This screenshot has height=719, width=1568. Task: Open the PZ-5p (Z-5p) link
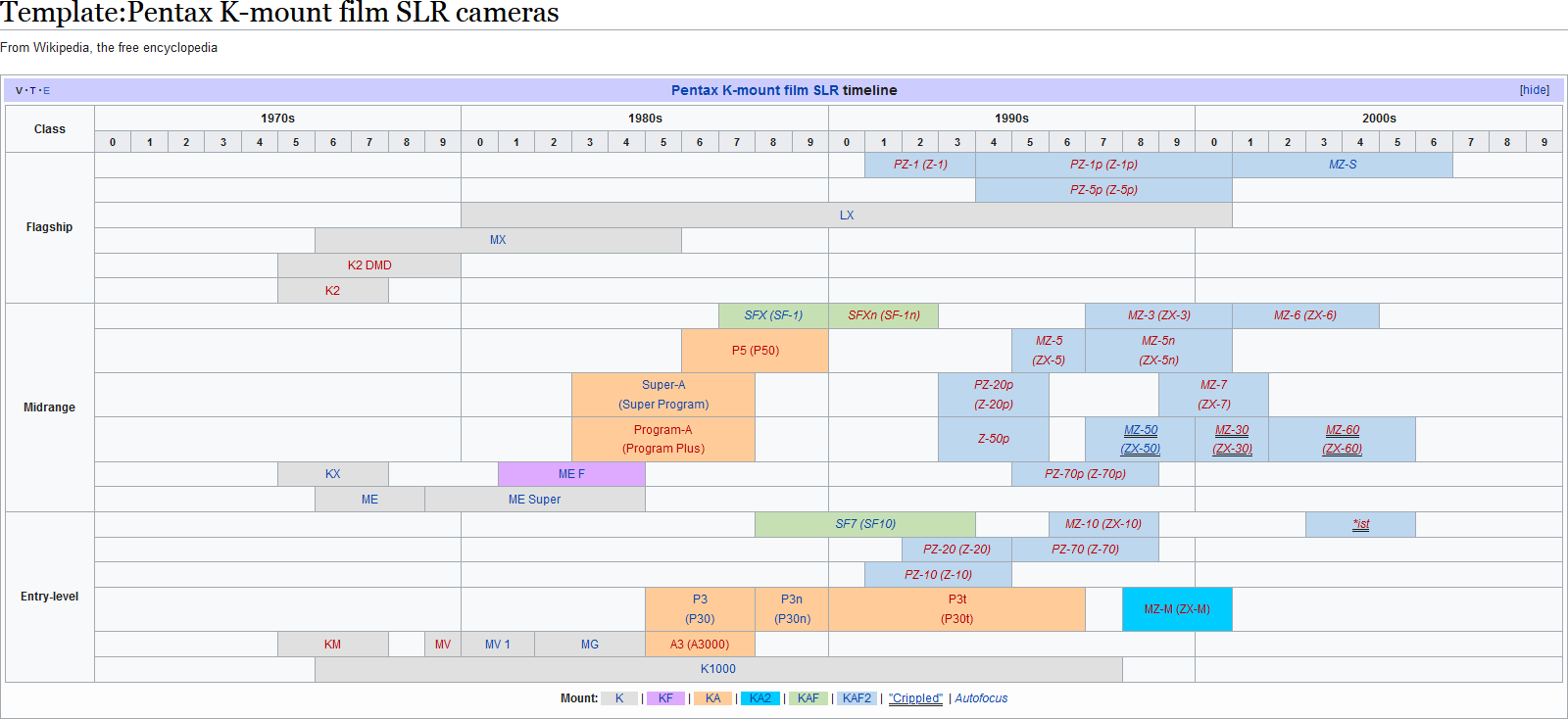(1103, 190)
